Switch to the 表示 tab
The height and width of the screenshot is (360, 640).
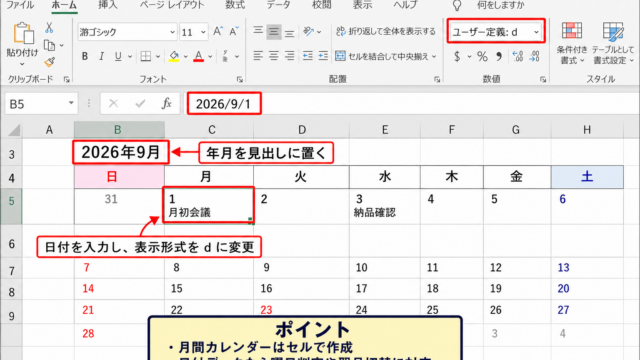pos(362,5)
